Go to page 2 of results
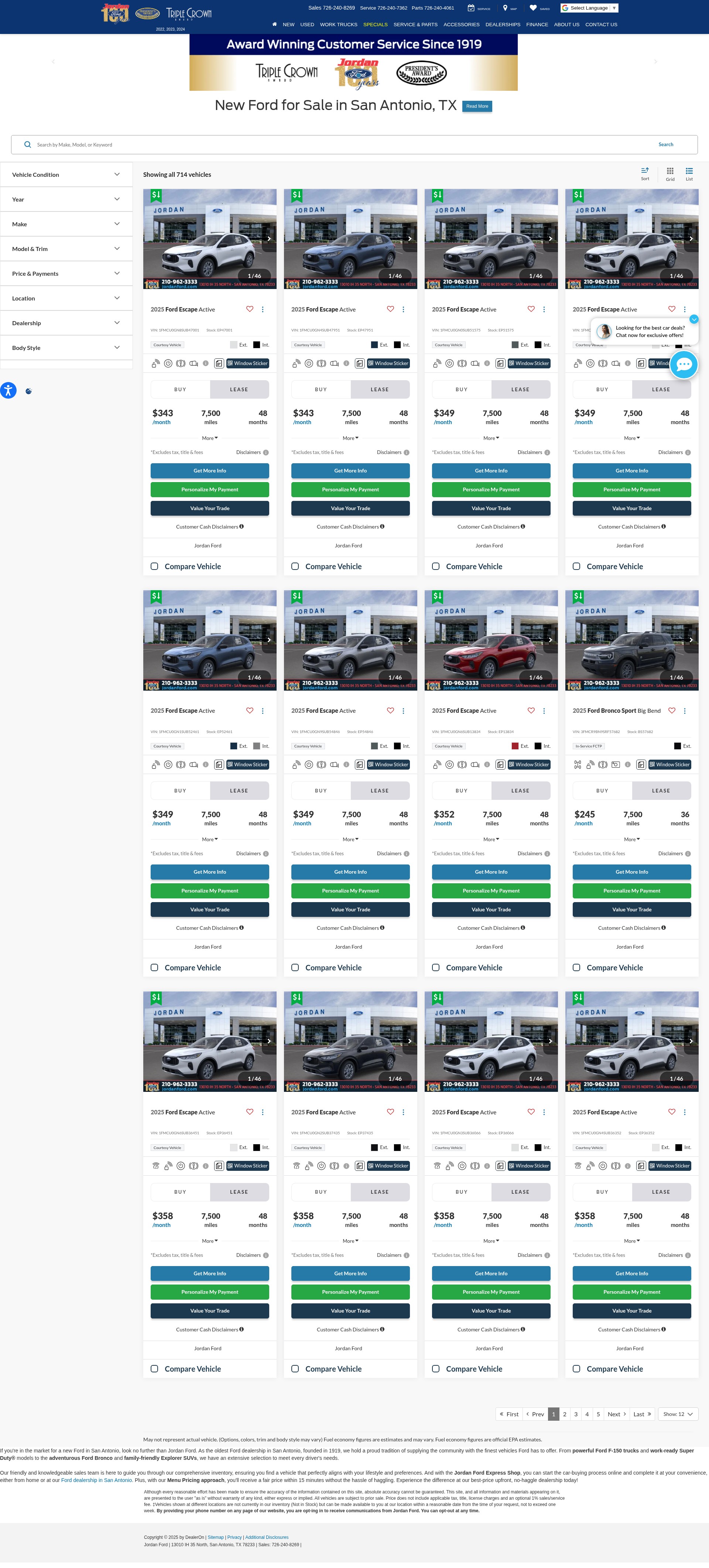The width and height of the screenshot is (709, 1568). [565, 1414]
